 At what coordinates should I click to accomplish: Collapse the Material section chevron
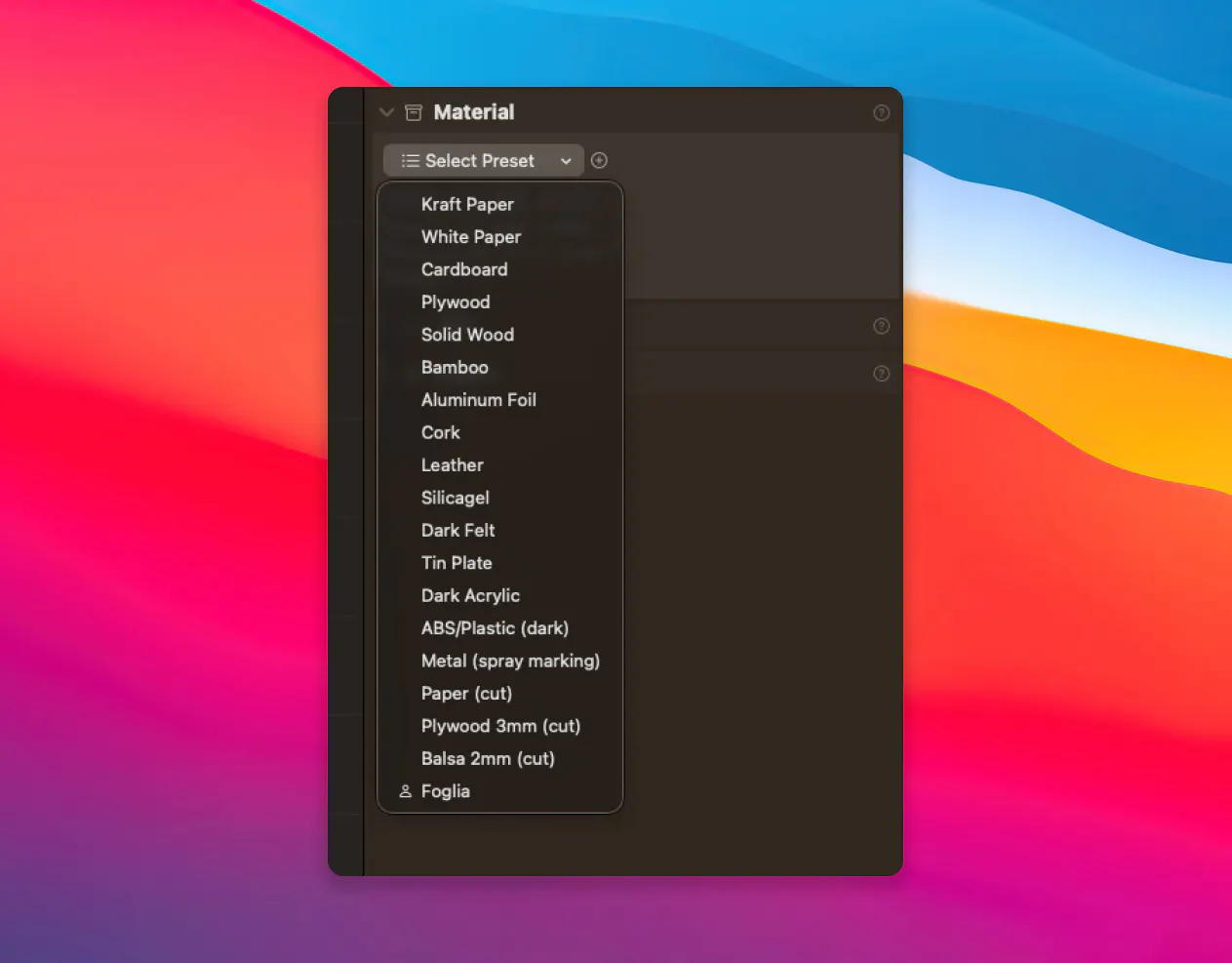(x=386, y=112)
